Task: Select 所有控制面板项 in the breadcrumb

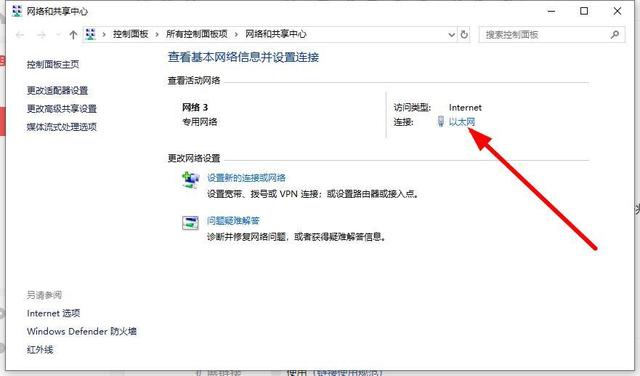Action: coord(197,34)
